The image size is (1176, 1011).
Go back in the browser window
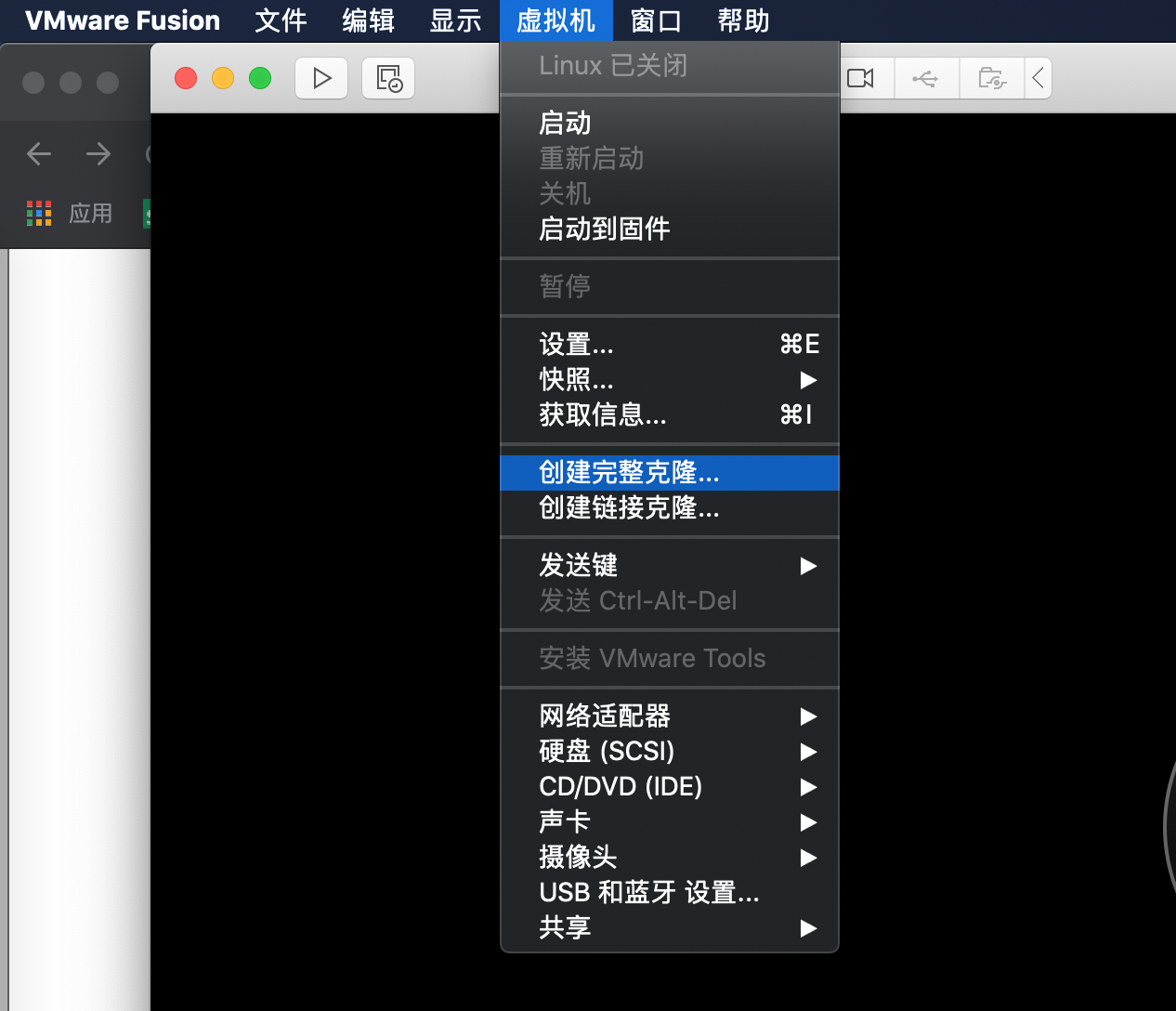pos(39,153)
